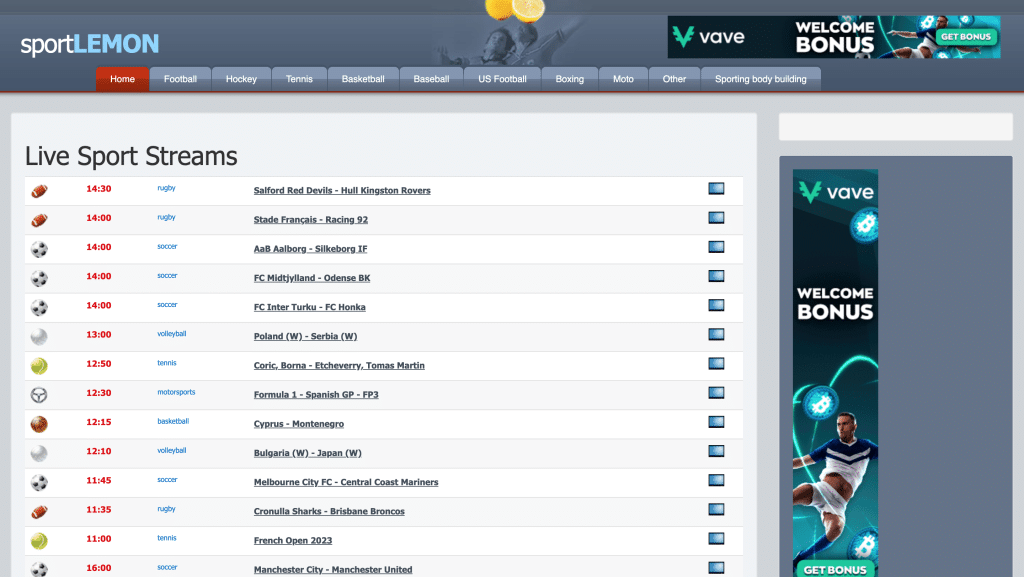Click the basketball icon beside Cyprus - Montenegro
This screenshot has height=577, width=1024.
(x=39, y=424)
